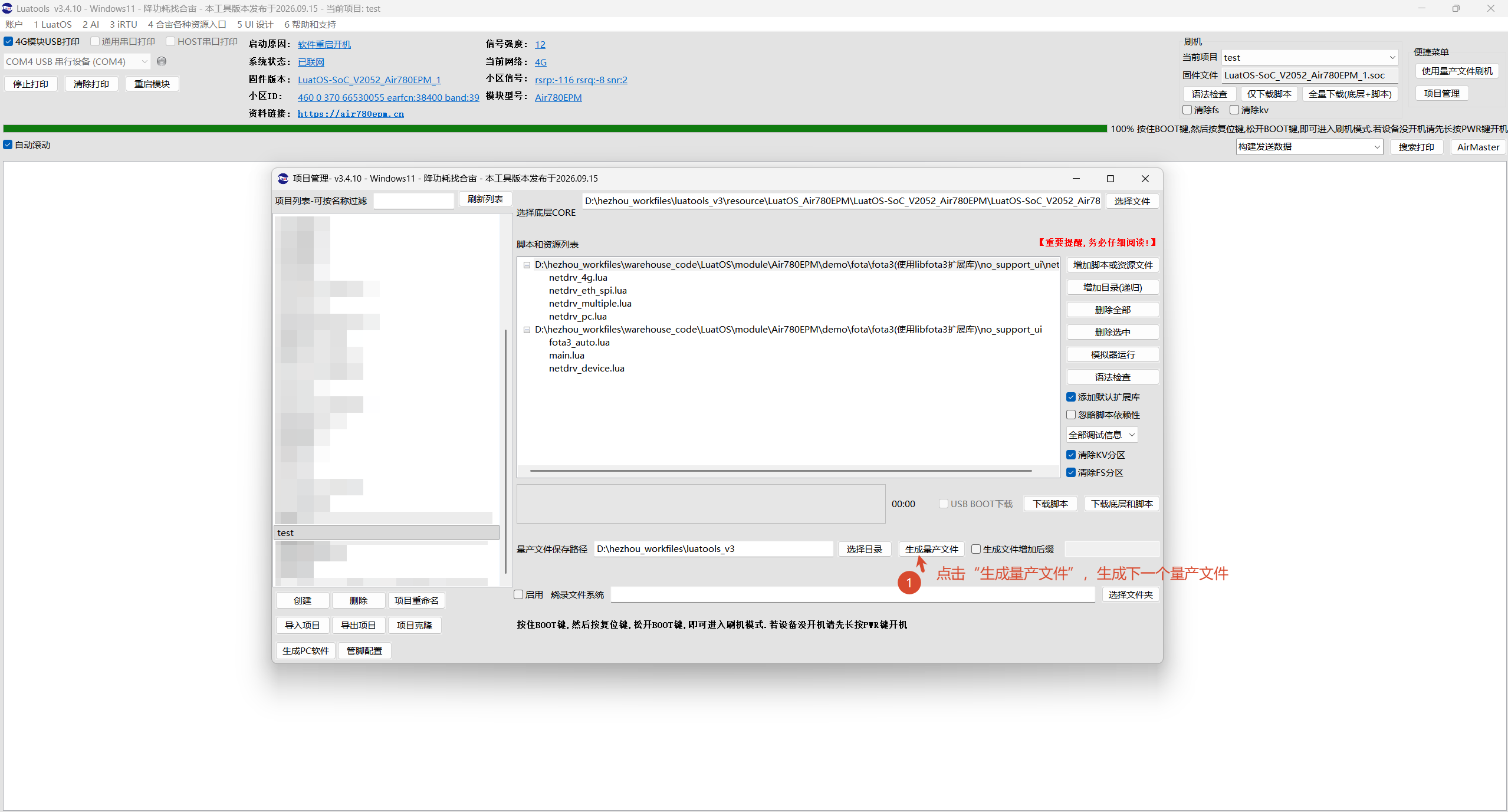Click the project list vertical scrollbar
The image size is (1508, 812).
click(505, 451)
